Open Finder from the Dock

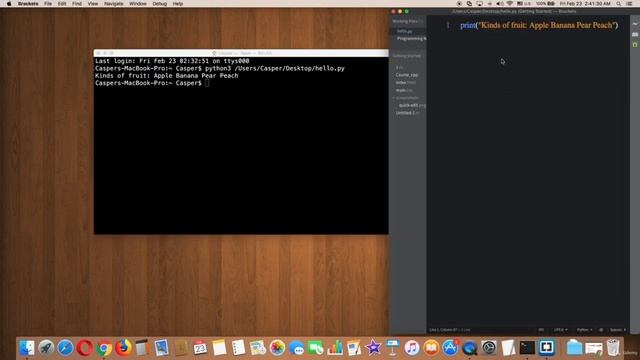click(x=27, y=348)
